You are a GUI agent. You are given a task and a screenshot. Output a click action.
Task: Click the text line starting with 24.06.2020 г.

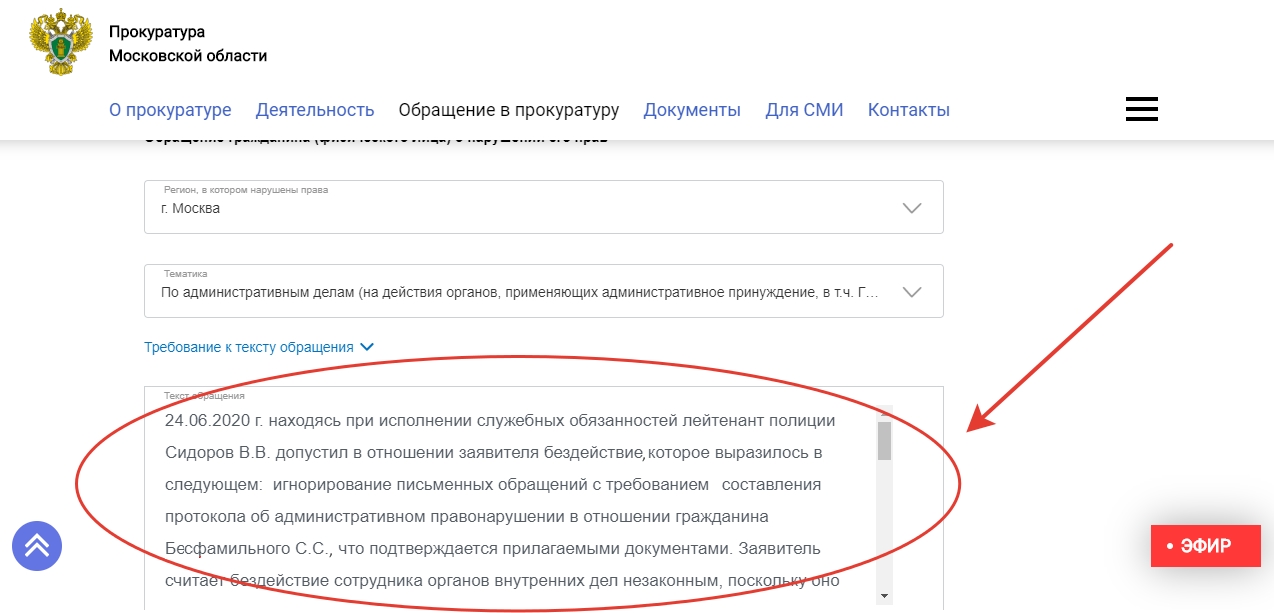(500, 420)
